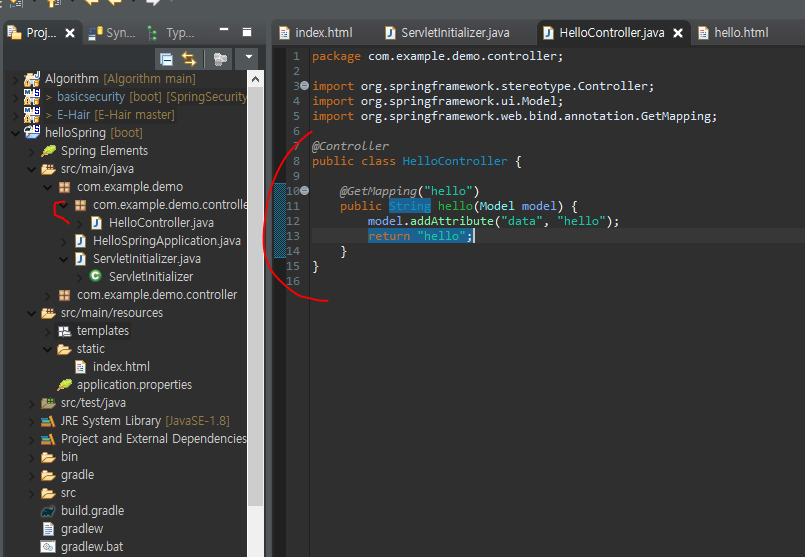Click the index.html file icon in tree

(80, 367)
